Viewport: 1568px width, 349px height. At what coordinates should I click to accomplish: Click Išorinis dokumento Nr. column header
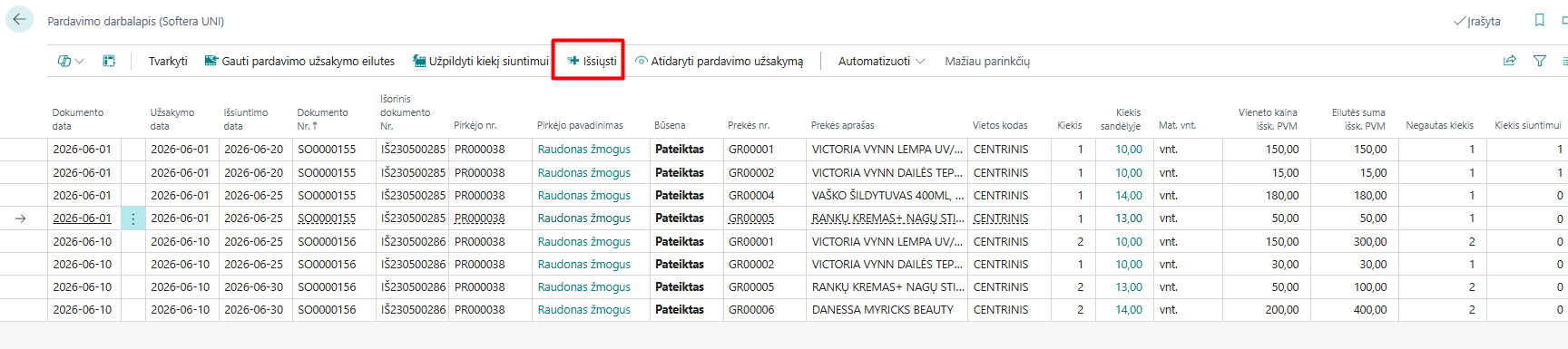(405, 112)
